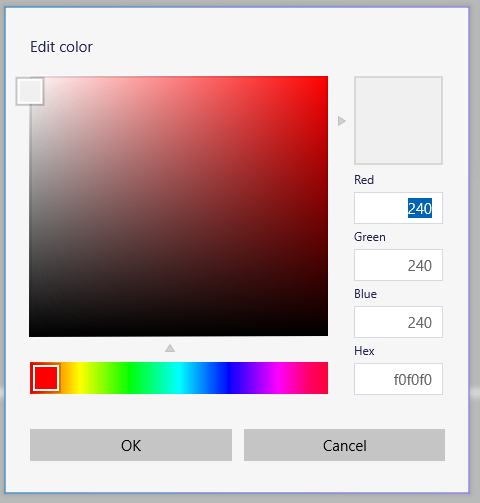Choose black at the color field's bottom edge
The height and width of the screenshot is (503, 480).
point(179,333)
